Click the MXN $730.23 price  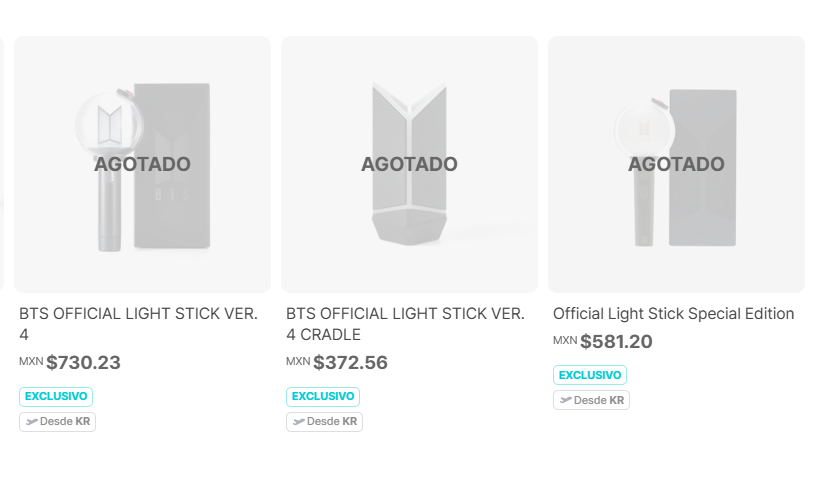pyautogui.click(x=70, y=362)
